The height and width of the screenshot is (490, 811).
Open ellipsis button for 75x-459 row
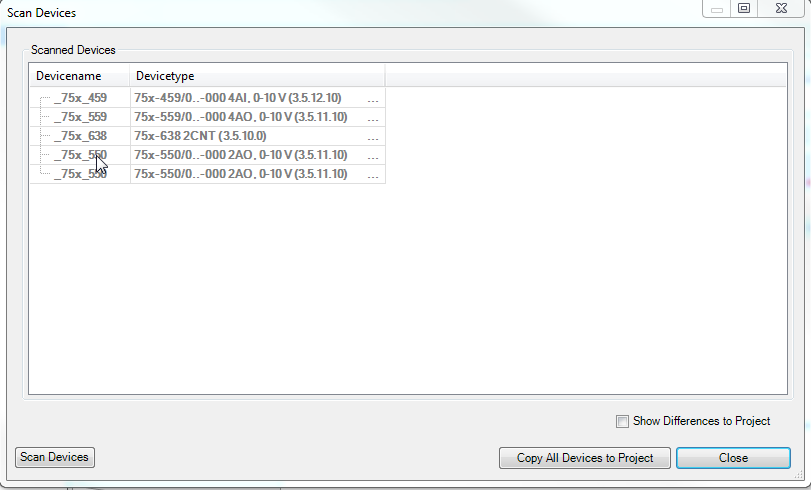pyautogui.click(x=373, y=98)
